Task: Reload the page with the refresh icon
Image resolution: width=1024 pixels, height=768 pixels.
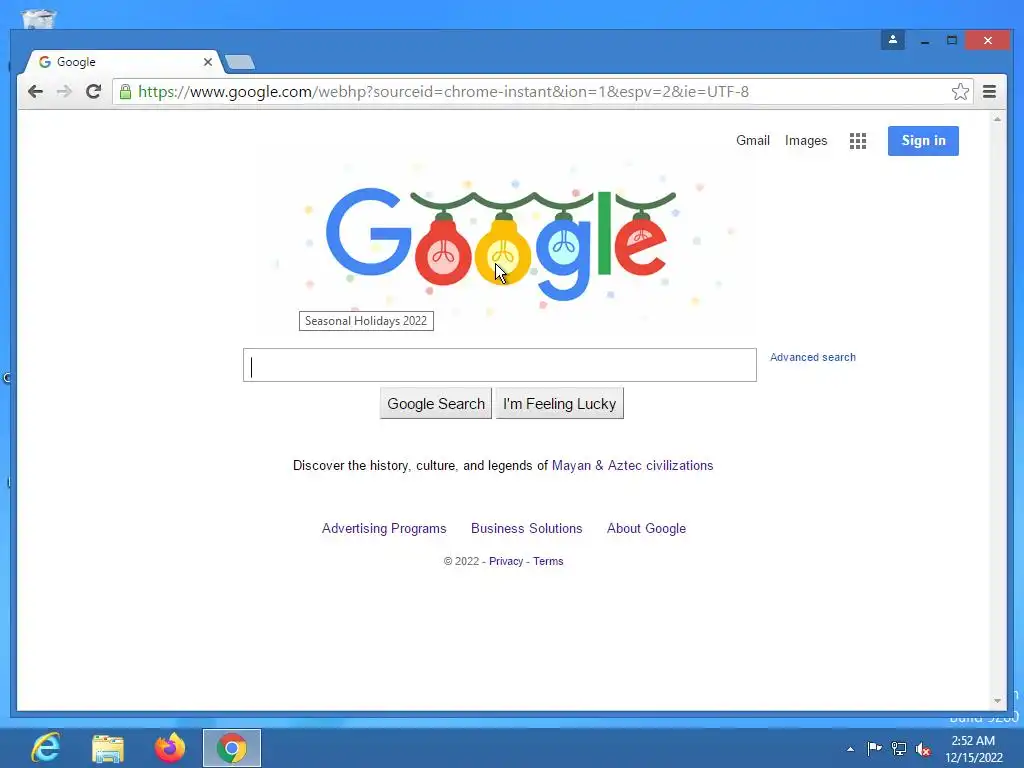Action: click(x=93, y=91)
